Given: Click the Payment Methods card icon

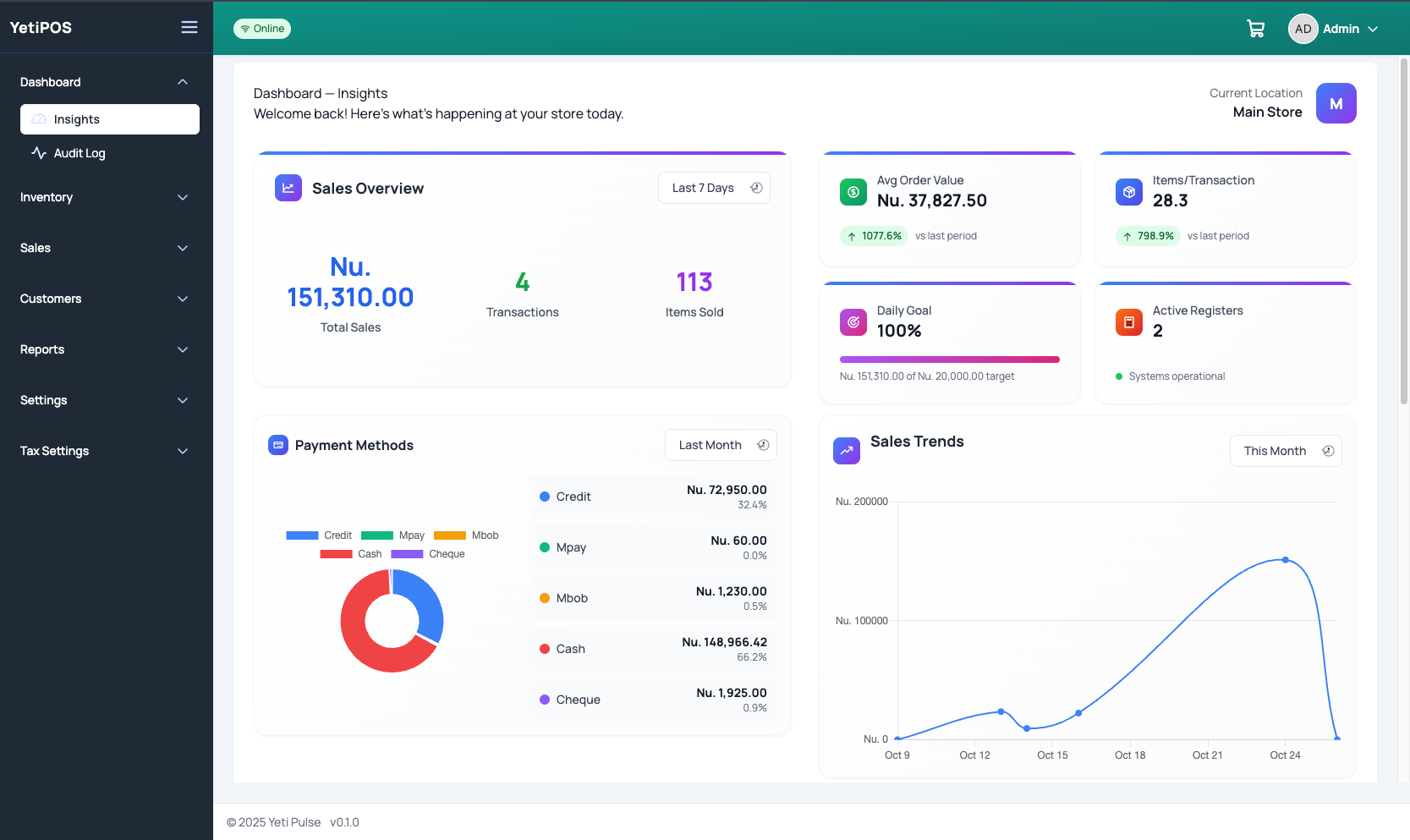Looking at the screenshot, I should [x=278, y=444].
